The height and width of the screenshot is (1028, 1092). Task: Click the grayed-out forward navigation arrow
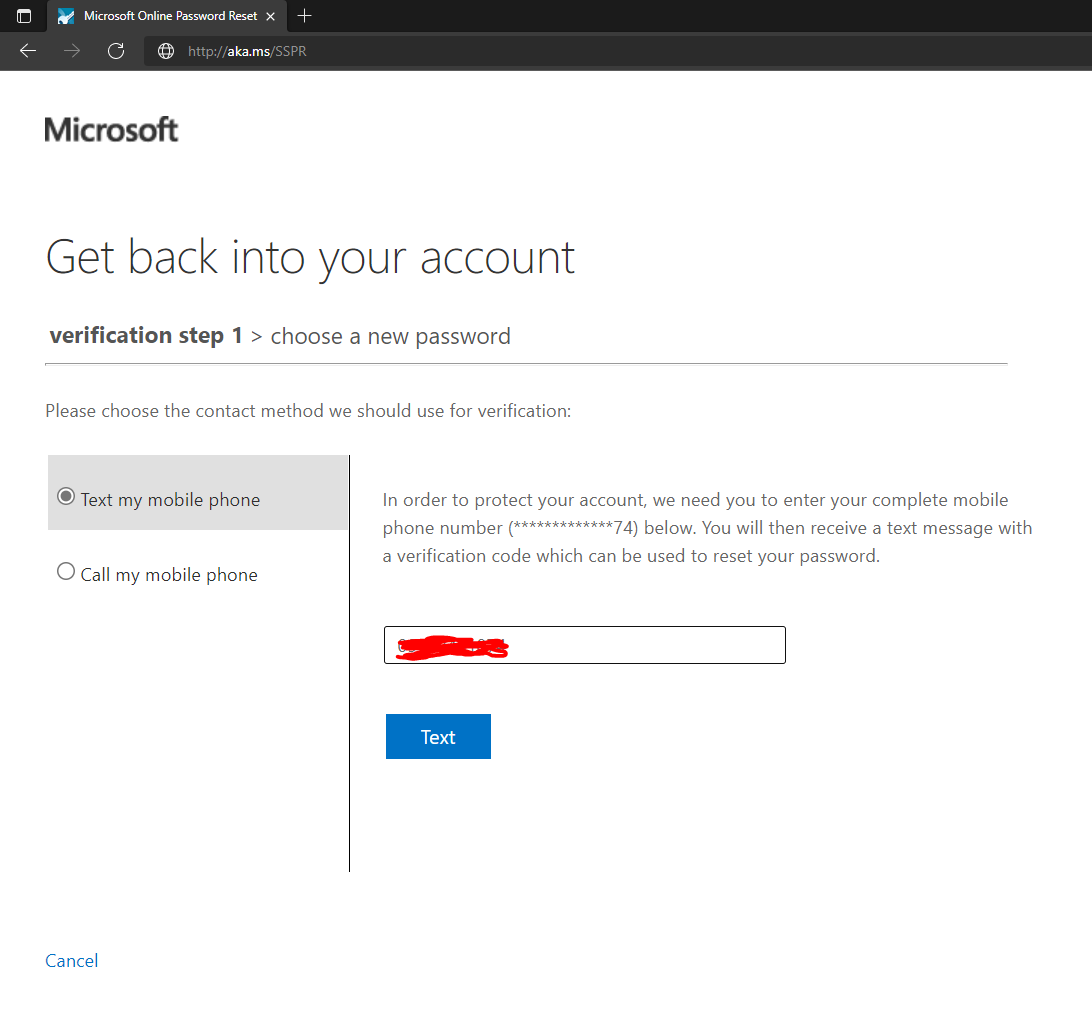coord(71,50)
